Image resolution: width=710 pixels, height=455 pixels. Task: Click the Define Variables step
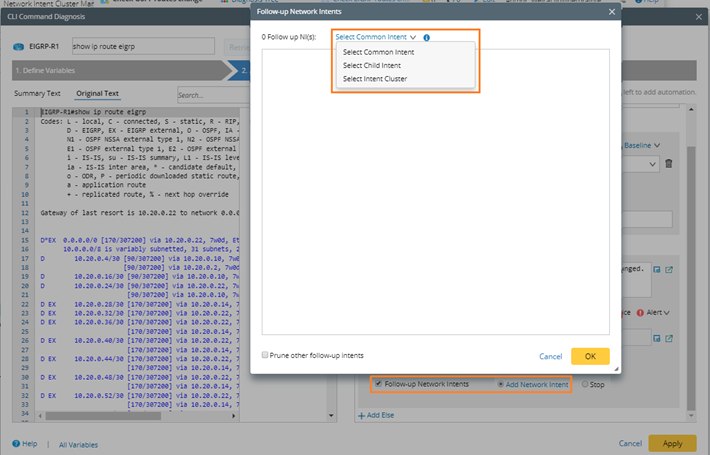tap(119, 71)
